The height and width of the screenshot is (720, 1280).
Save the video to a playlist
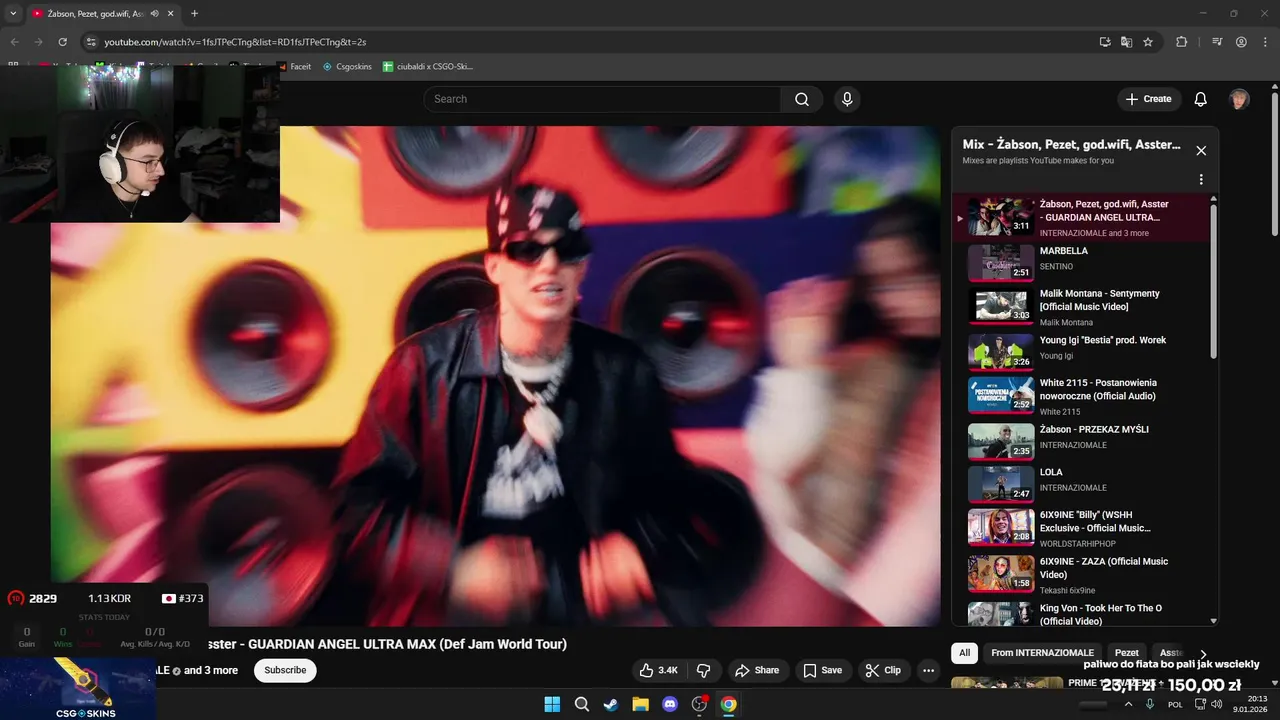pos(822,670)
